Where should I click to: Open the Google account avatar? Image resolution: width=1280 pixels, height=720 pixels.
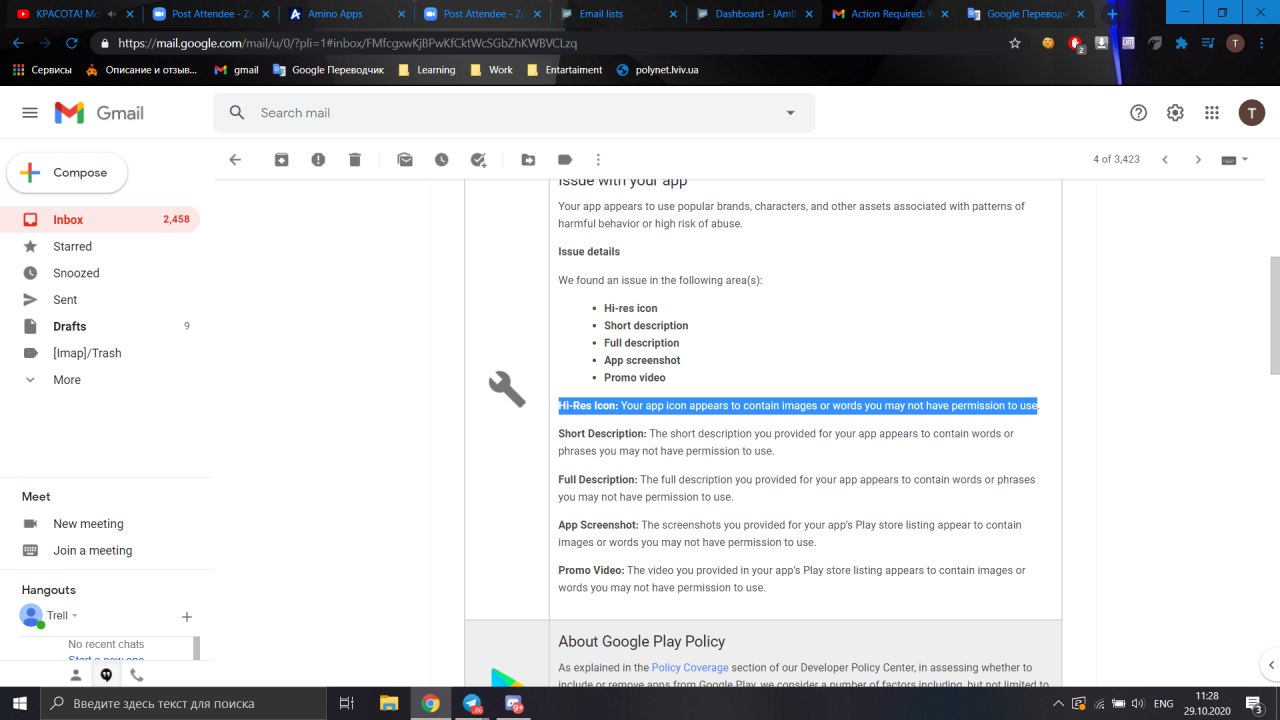pyautogui.click(x=1251, y=113)
